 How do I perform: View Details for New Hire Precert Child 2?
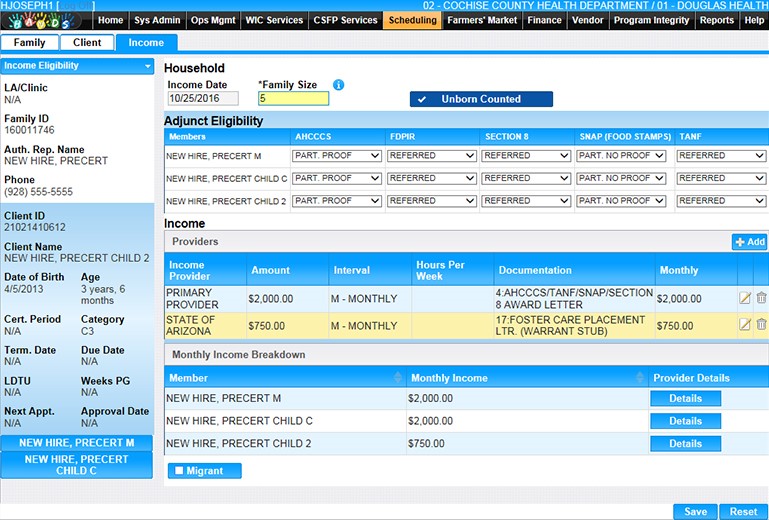click(685, 443)
